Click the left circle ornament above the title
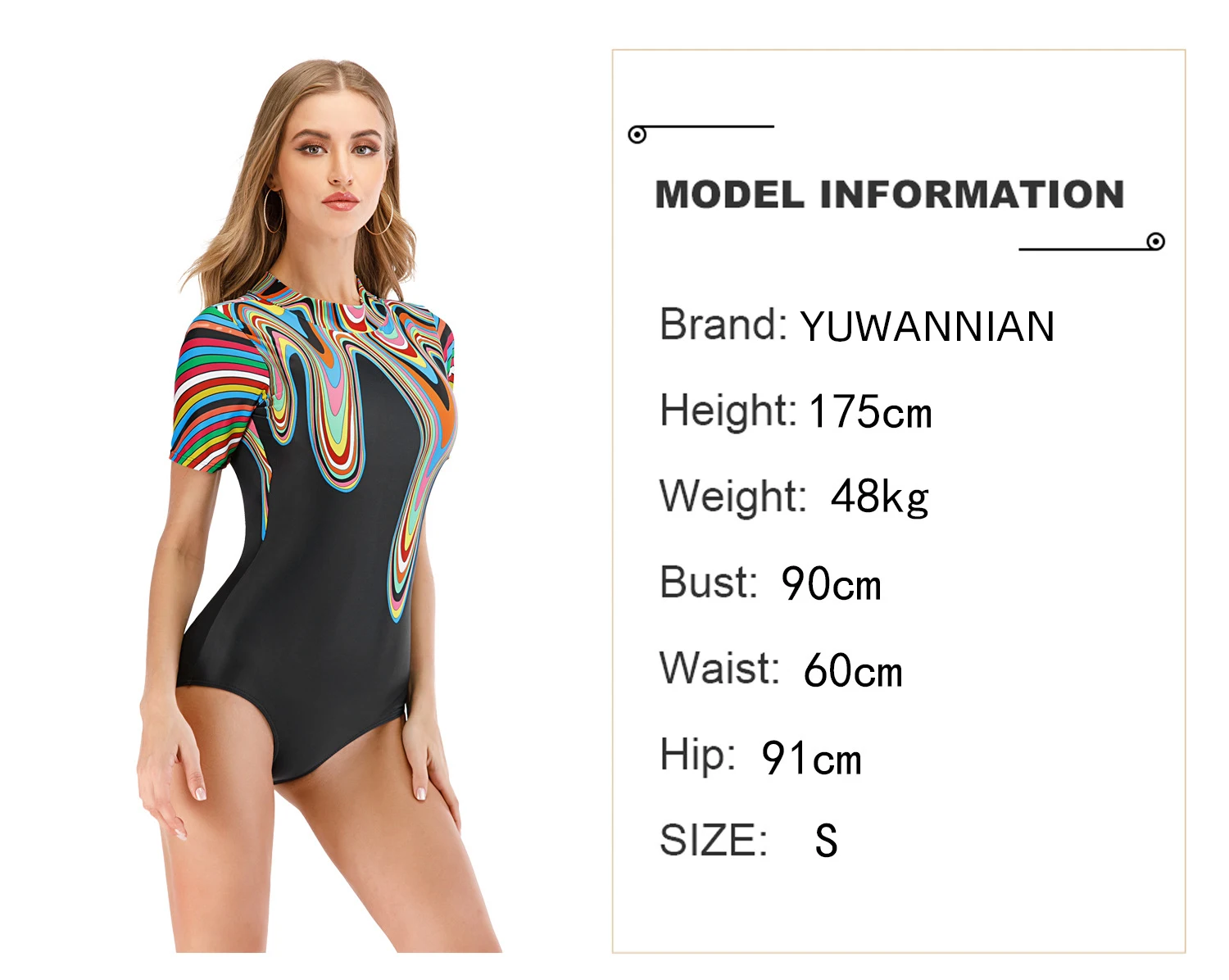This screenshot has height=980, width=1229. [637, 134]
